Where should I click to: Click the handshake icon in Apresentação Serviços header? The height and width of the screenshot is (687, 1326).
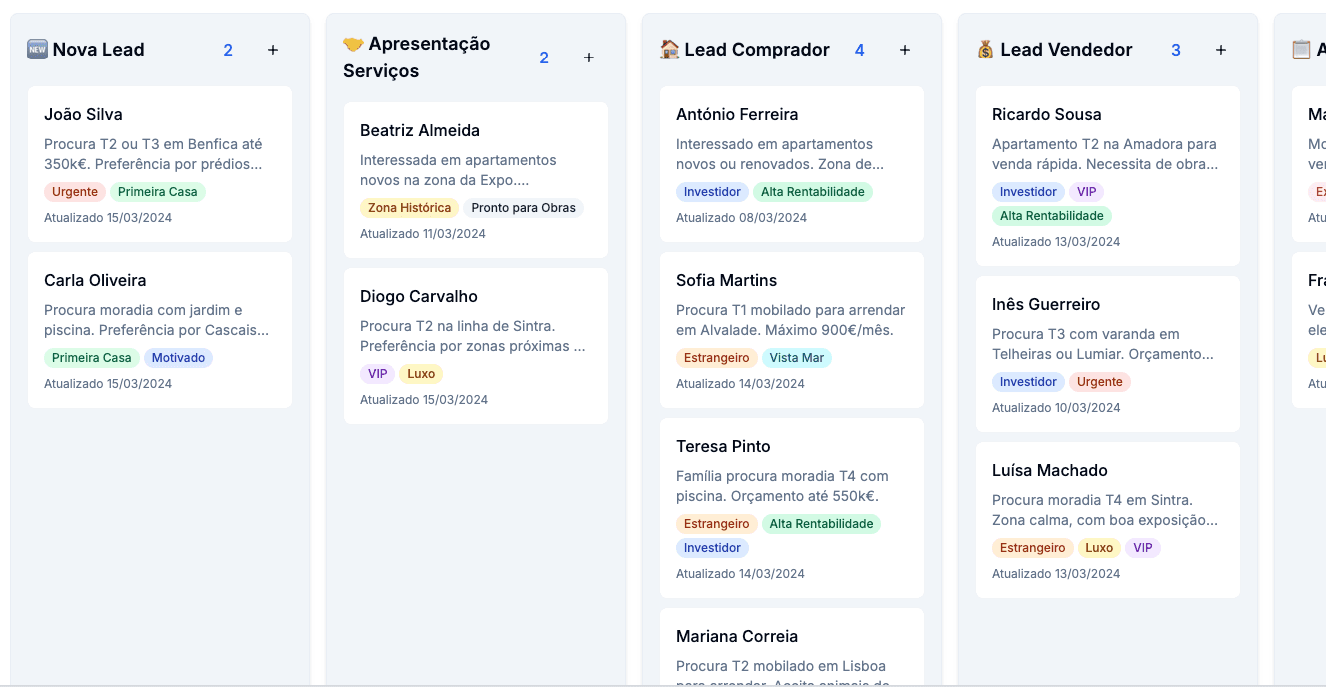(x=353, y=44)
